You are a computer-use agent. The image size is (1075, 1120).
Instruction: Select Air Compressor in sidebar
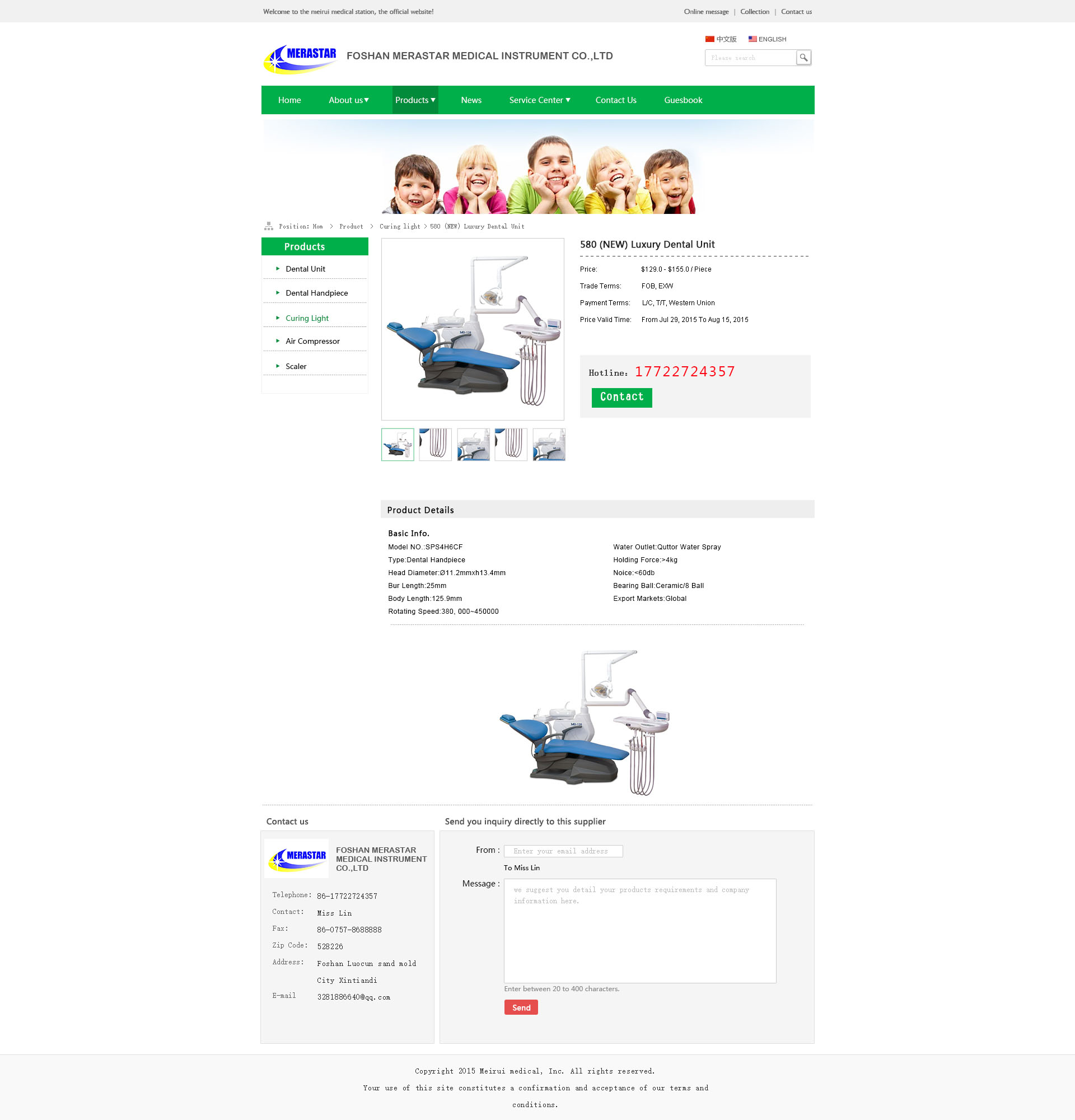312,341
